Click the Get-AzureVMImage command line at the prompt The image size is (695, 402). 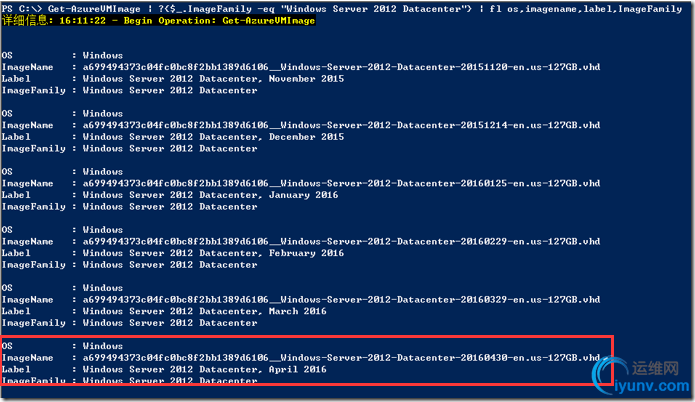(x=342, y=8)
